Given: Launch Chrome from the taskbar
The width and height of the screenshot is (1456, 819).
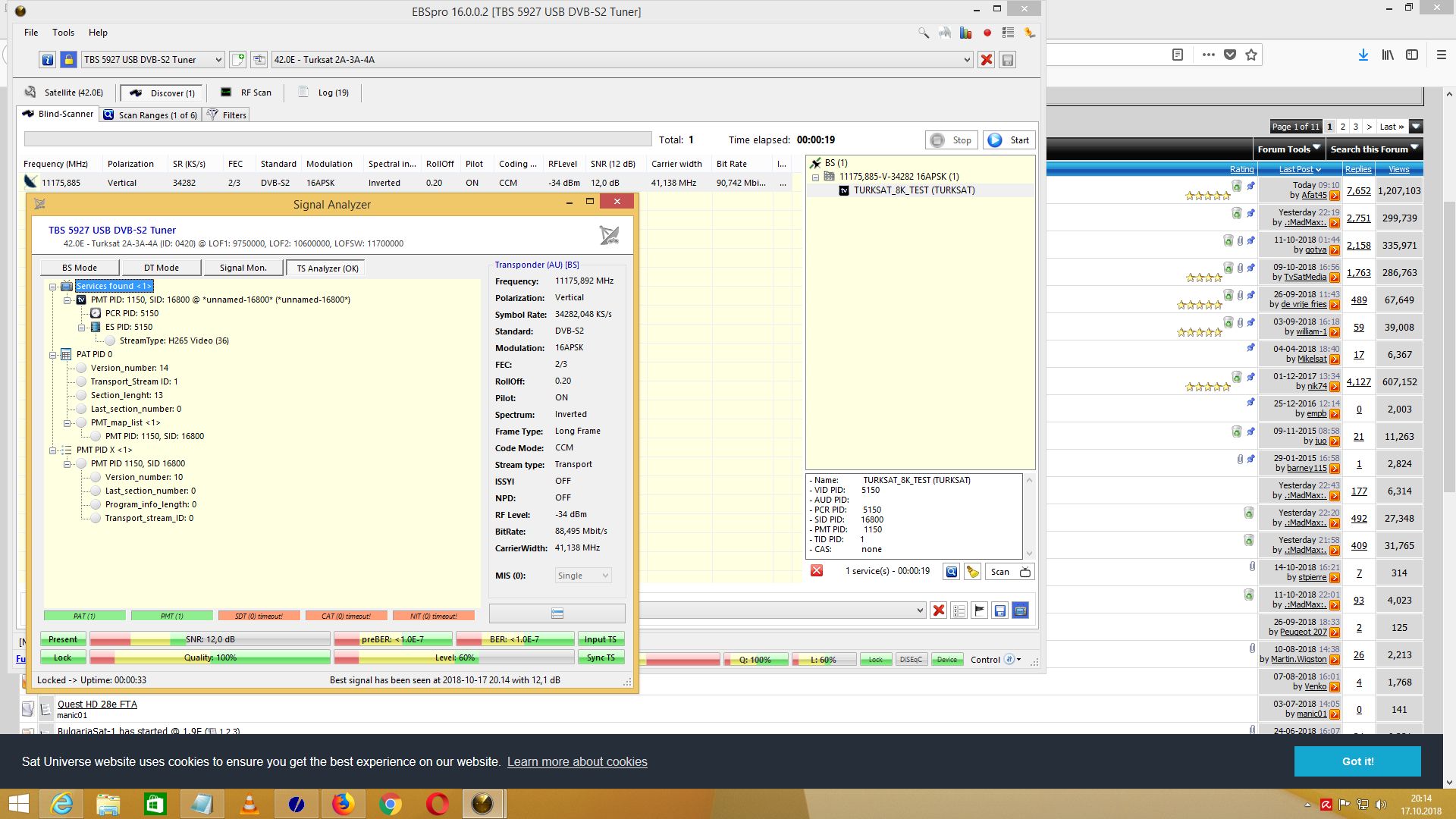Looking at the screenshot, I should click(x=391, y=804).
